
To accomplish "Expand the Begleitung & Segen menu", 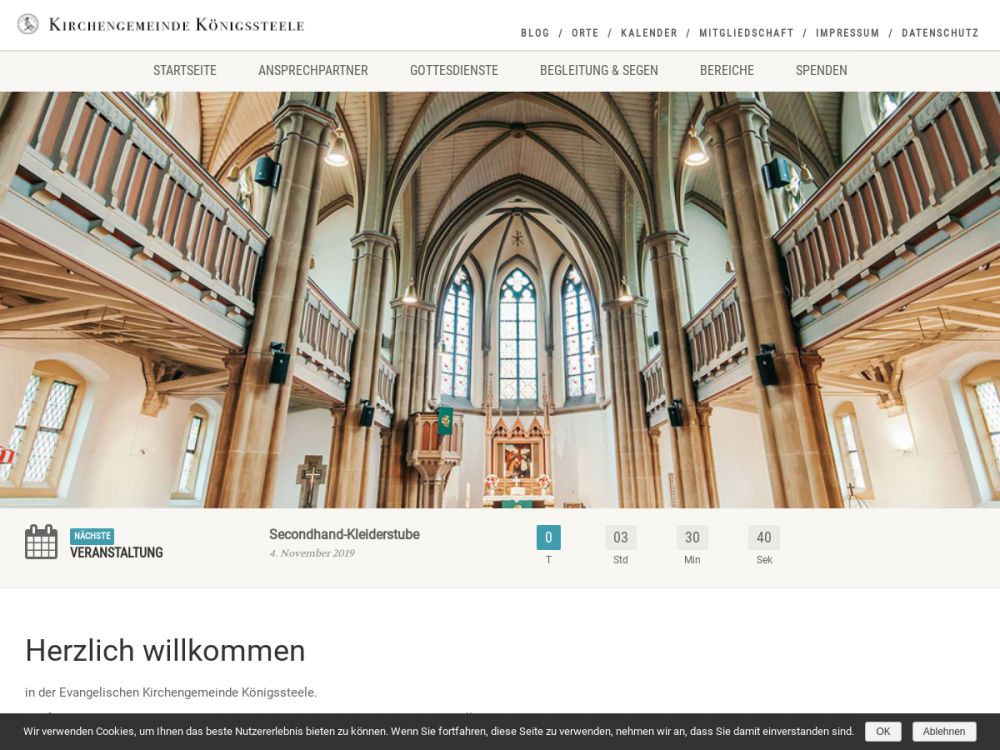I will (x=599, y=70).
